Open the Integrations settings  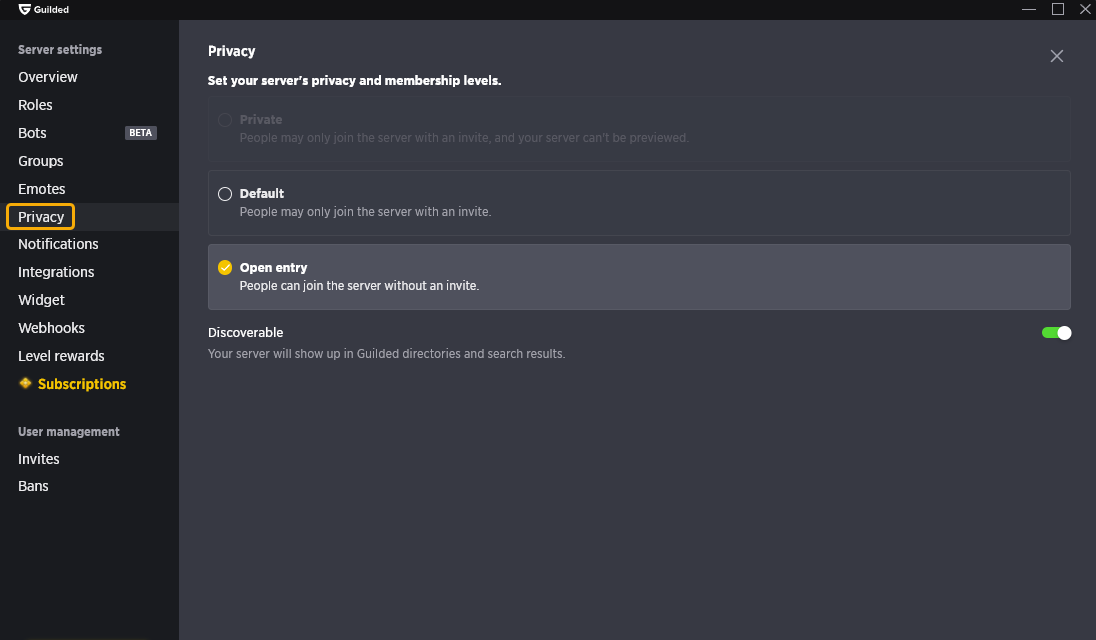click(x=56, y=272)
